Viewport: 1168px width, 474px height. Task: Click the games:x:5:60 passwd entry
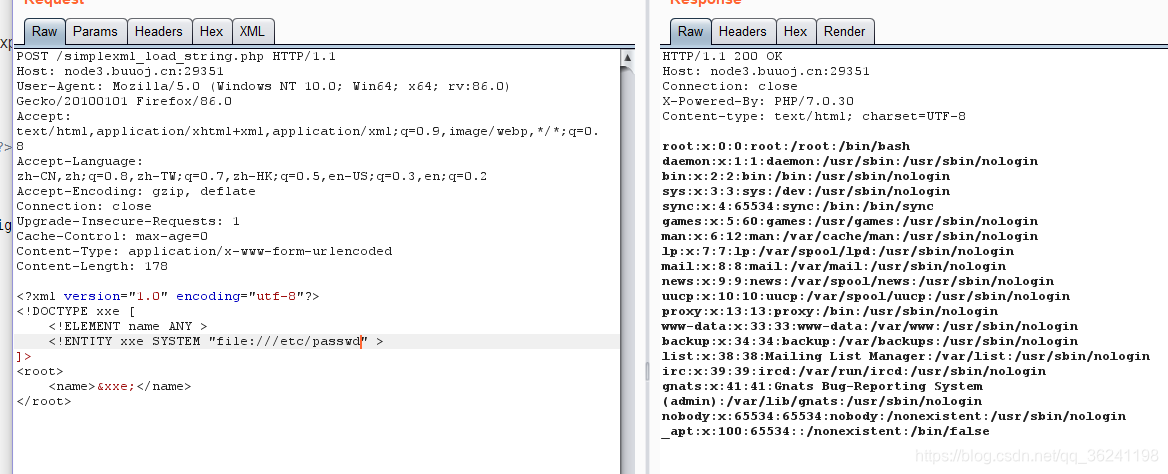850,221
